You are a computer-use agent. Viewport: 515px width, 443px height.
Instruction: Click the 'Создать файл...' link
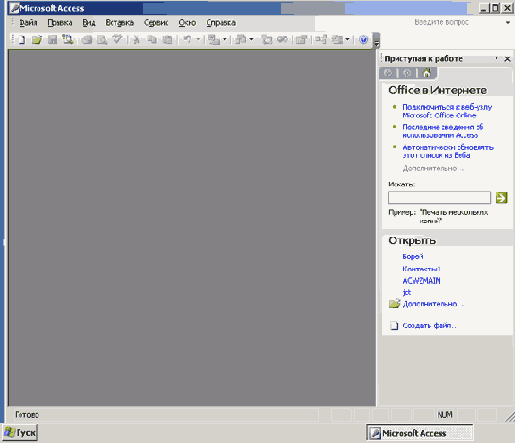[429, 325]
